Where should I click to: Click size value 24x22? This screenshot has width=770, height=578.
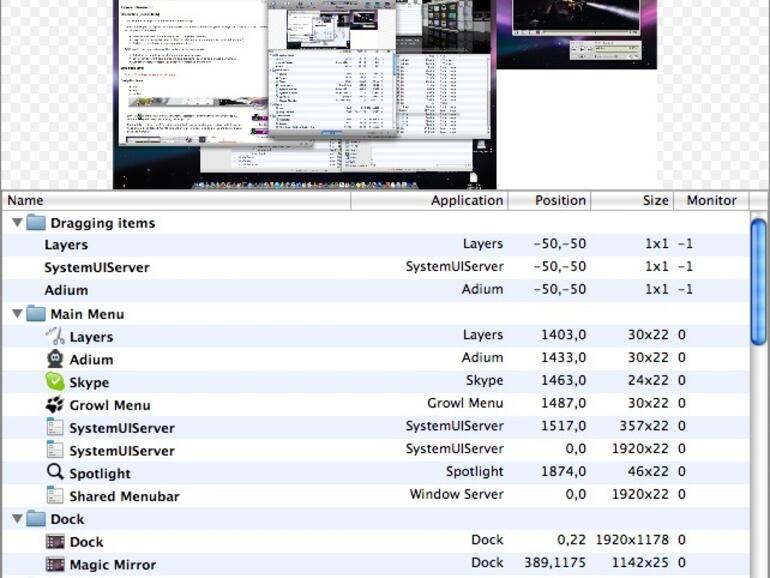(x=648, y=380)
